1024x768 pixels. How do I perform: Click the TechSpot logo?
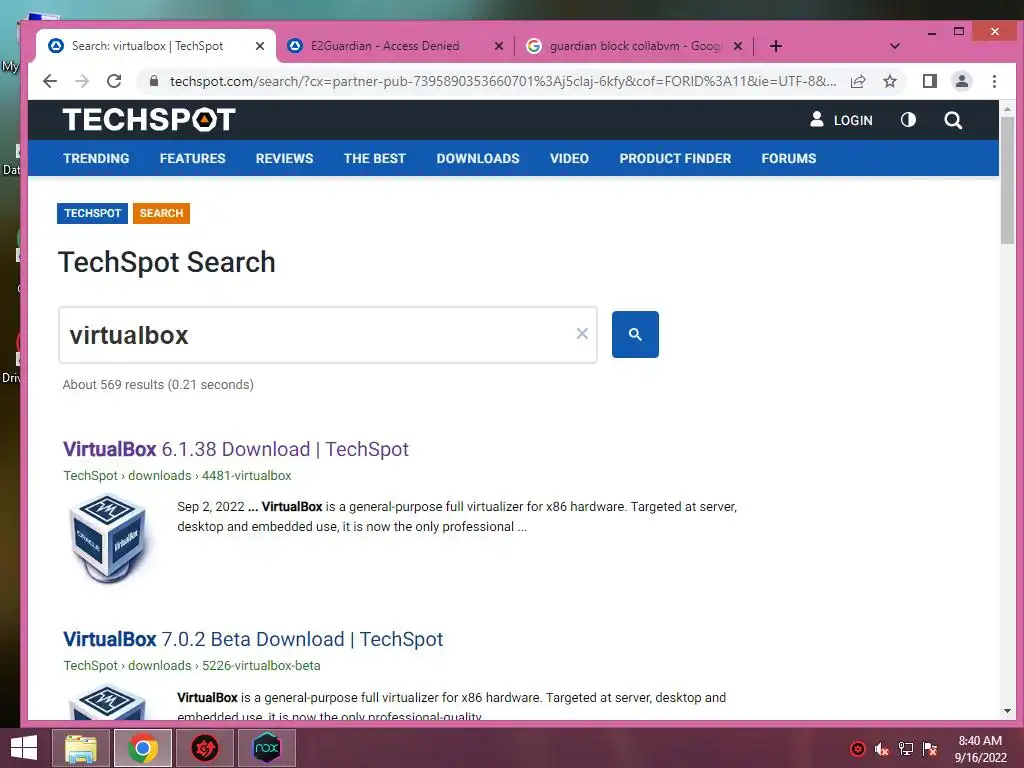149,120
